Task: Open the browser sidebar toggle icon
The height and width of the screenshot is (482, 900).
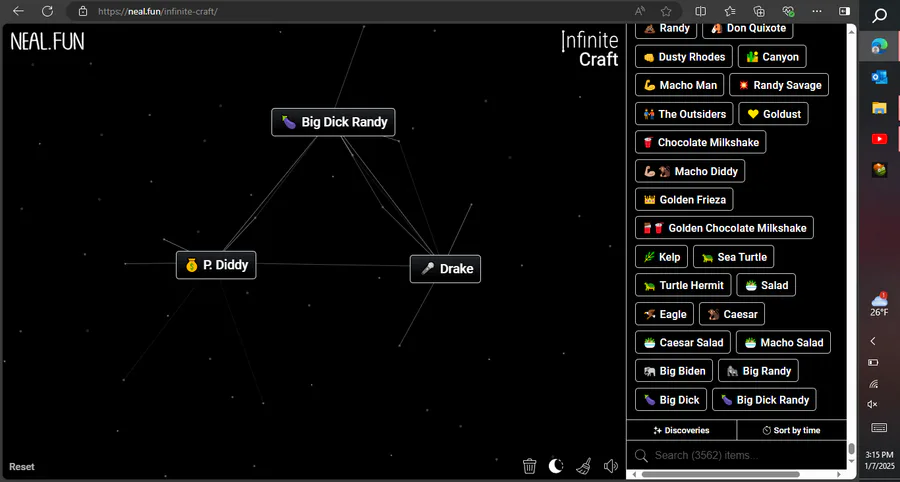Action: [x=844, y=11]
